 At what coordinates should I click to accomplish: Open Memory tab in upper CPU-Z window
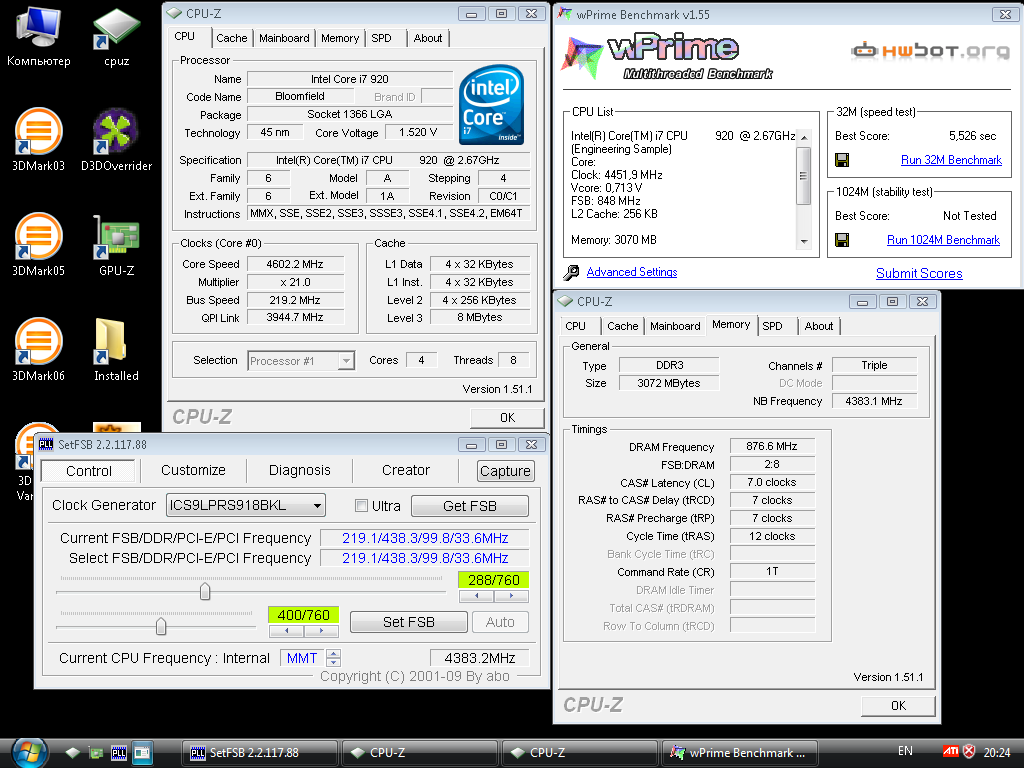pyautogui.click(x=340, y=38)
